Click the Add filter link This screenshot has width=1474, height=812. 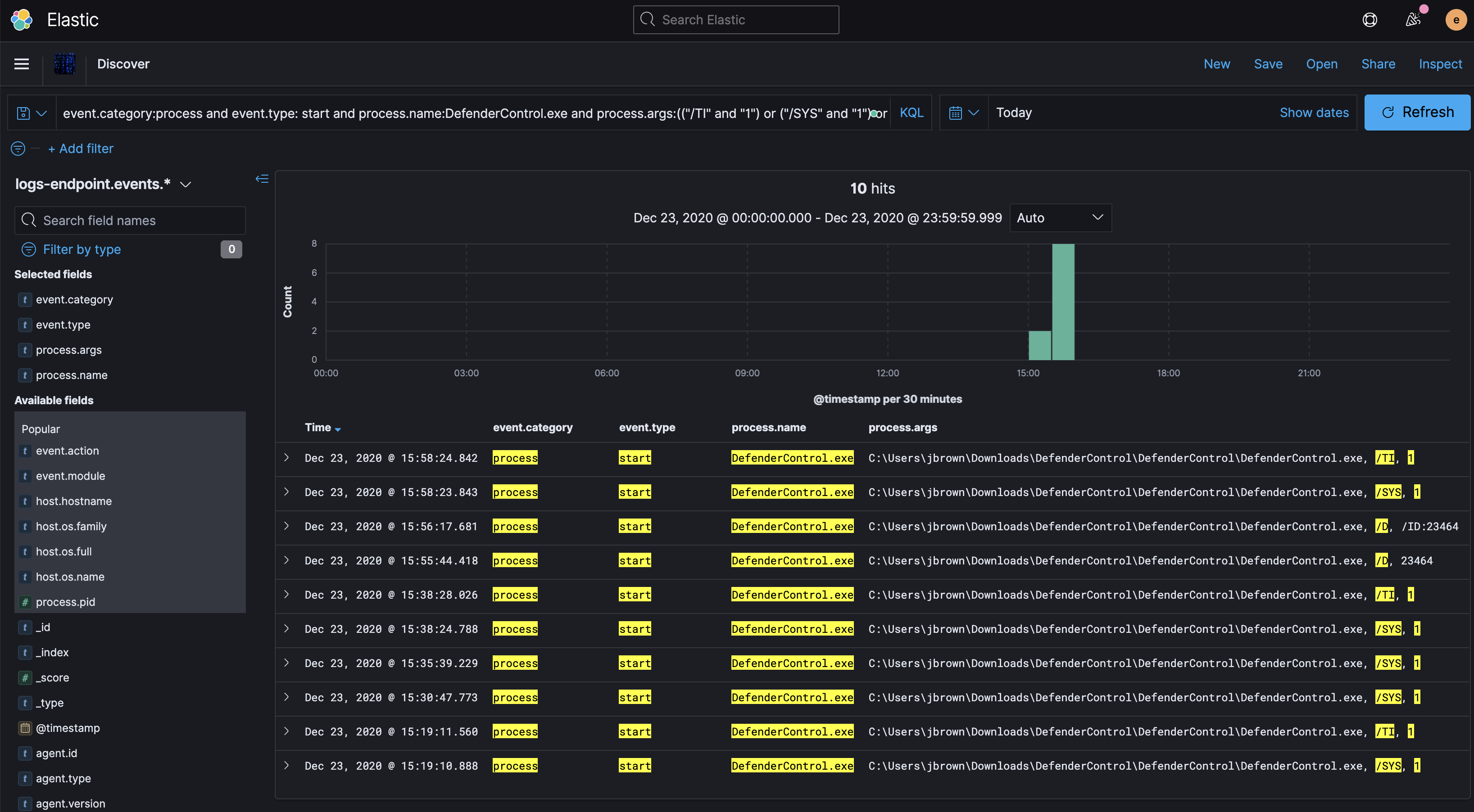(81, 148)
